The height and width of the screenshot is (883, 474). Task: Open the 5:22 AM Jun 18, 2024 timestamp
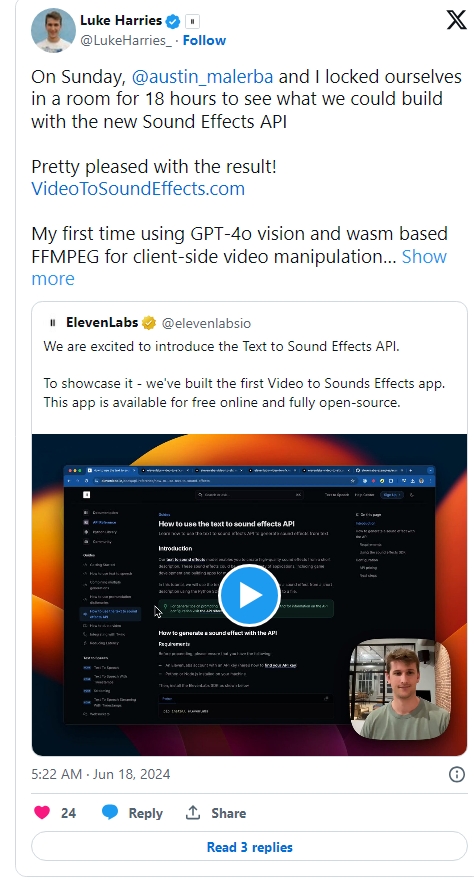click(x=101, y=774)
